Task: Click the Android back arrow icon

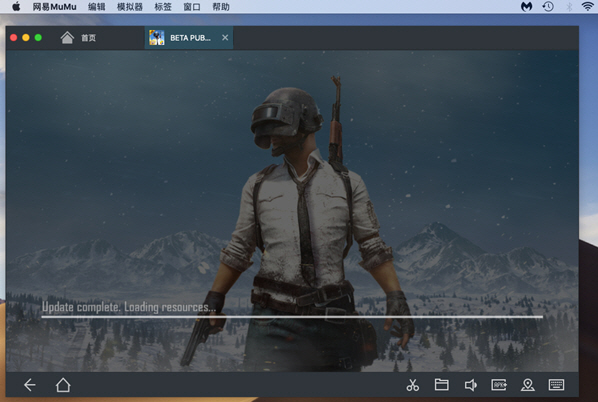Action: pyautogui.click(x=30, y=385)
